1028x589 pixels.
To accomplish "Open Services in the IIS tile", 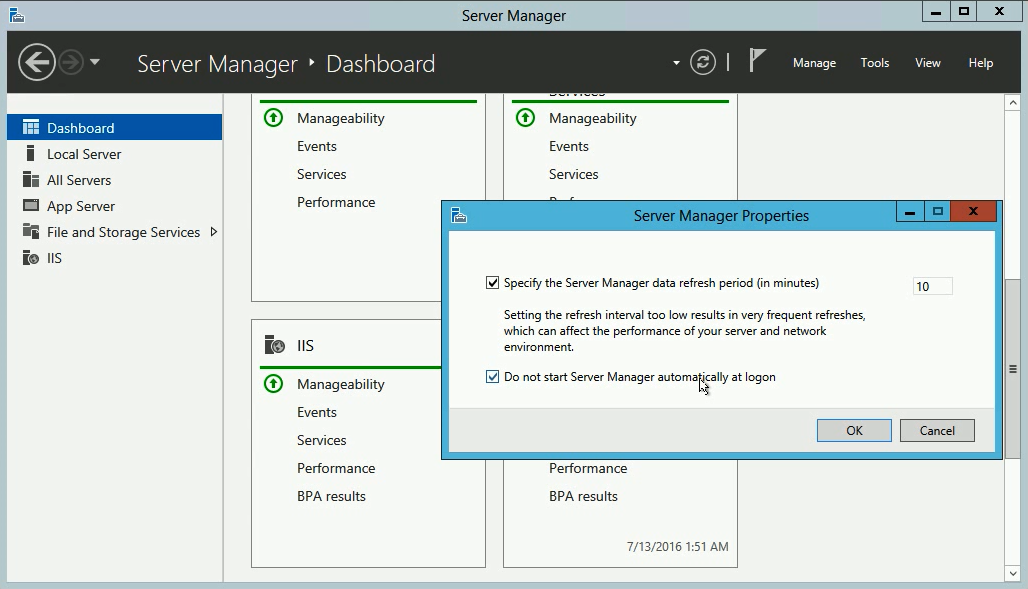I will coord(321,440).
